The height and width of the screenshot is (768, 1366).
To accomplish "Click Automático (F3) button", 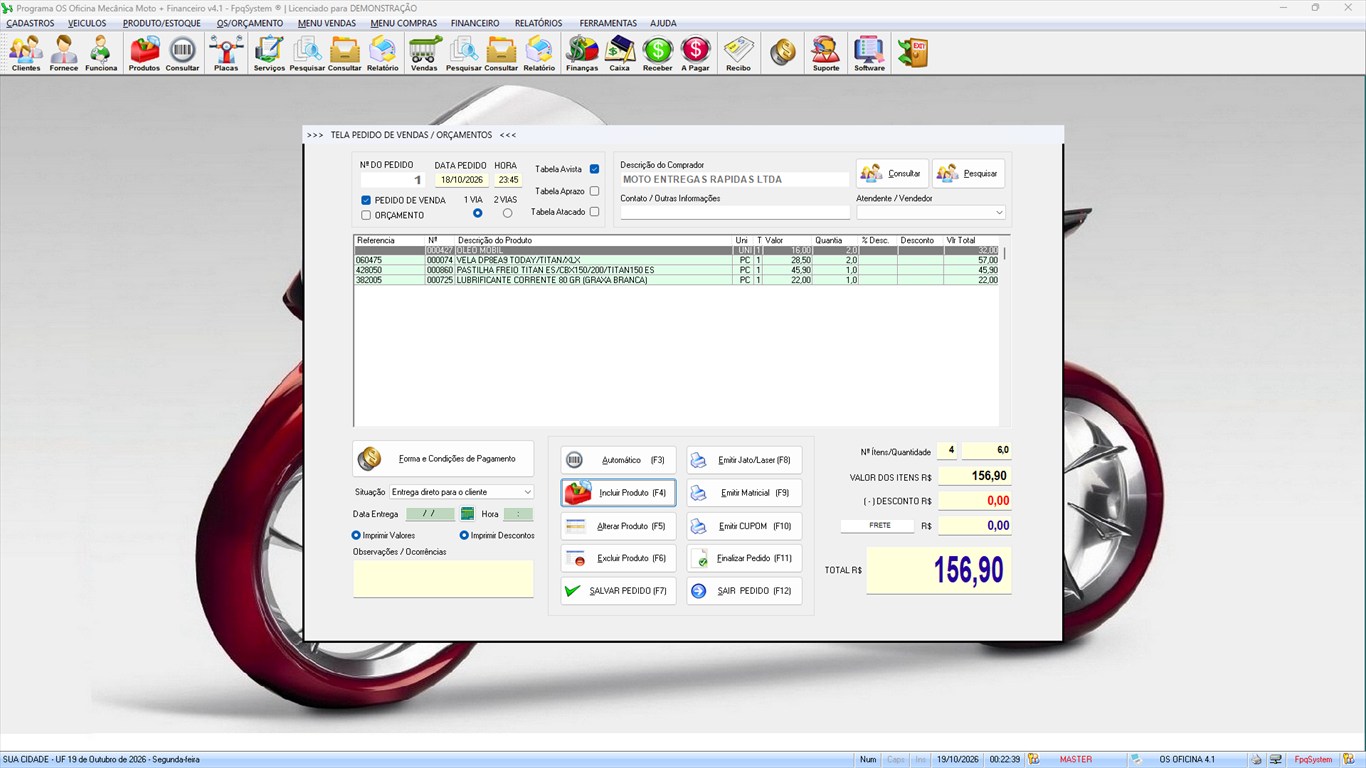I will (618, 460).
